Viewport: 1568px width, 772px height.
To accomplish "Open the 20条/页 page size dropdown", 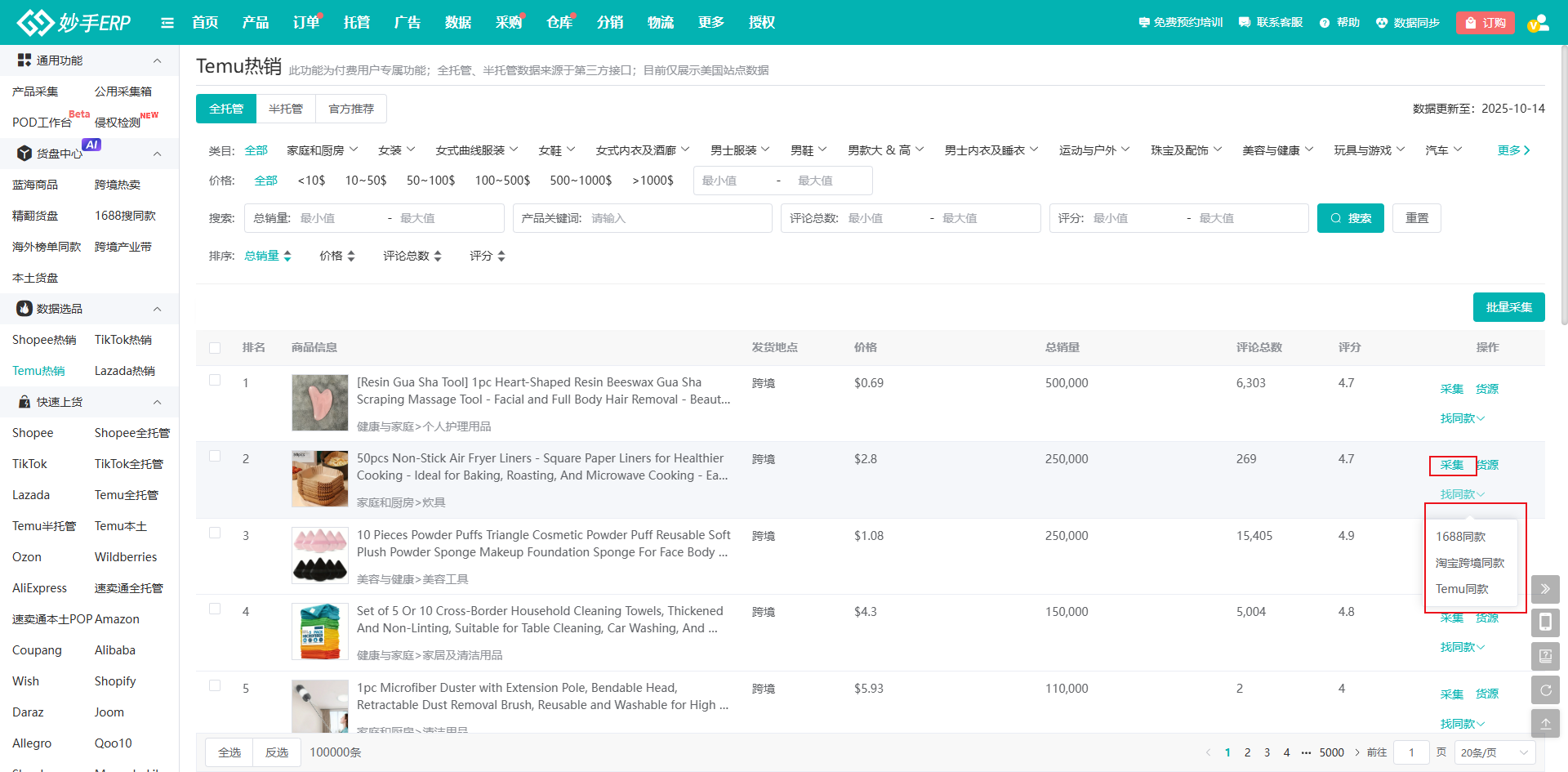I will (1494, 752).
